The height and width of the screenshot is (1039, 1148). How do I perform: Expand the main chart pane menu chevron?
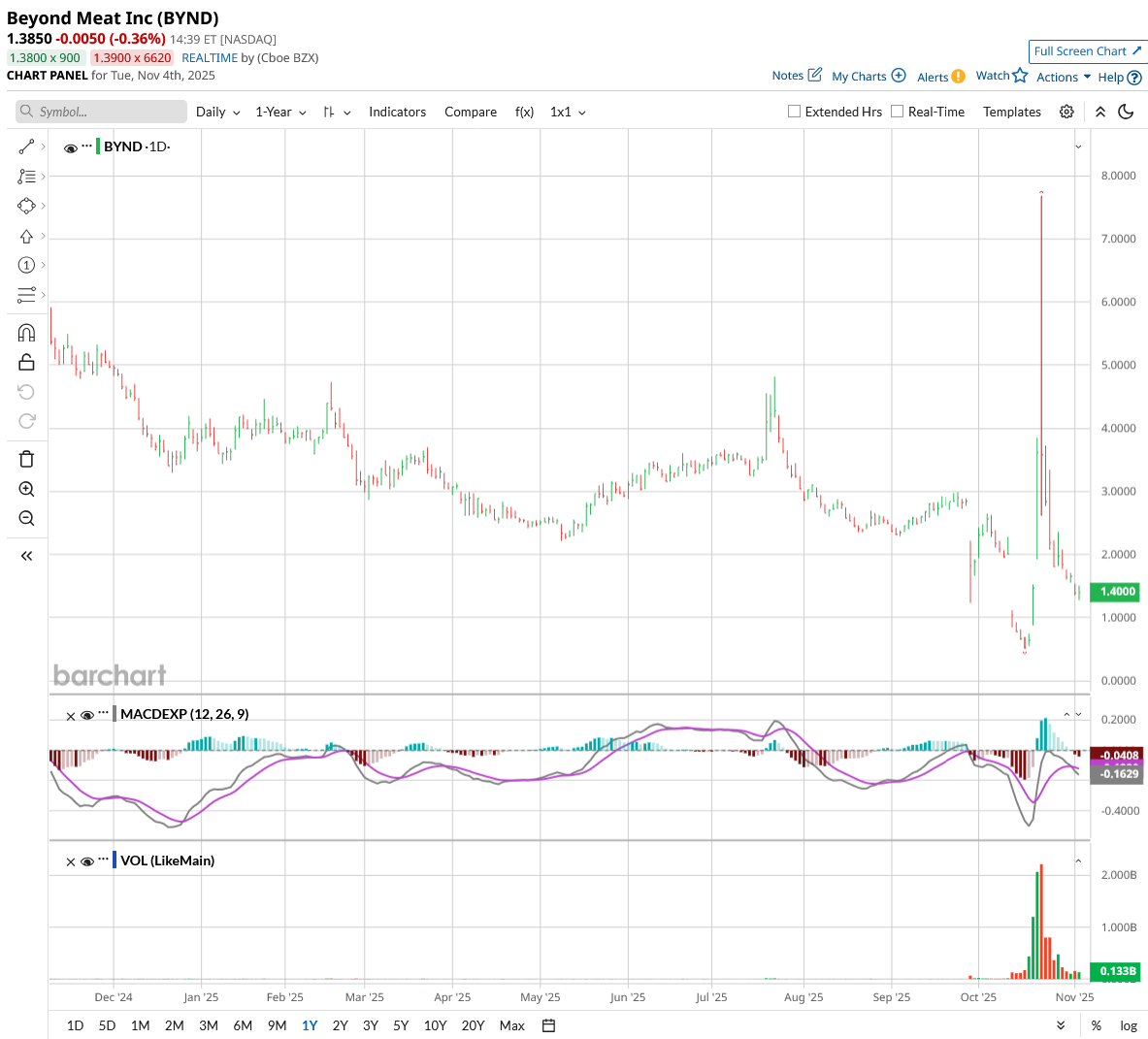coord(1078,147)
